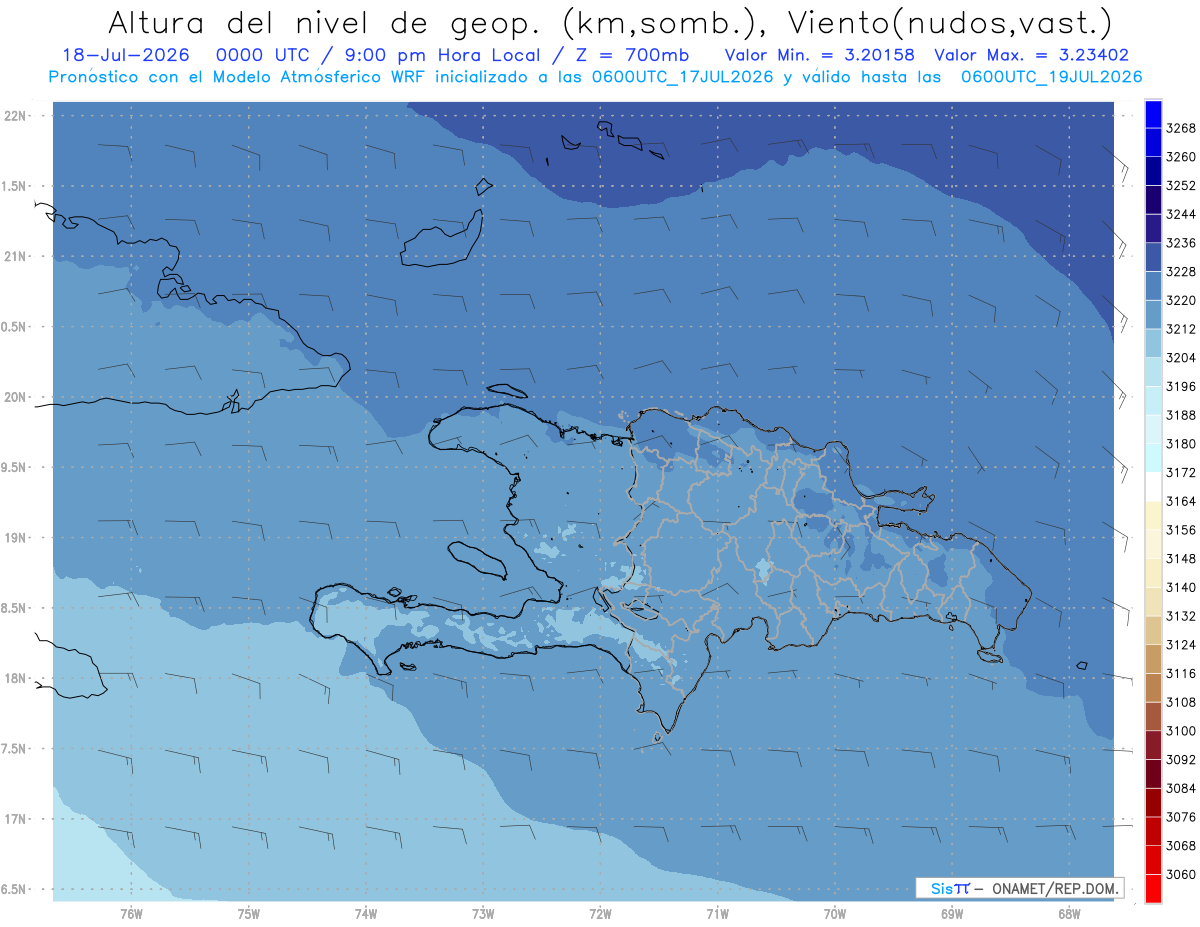This screenshot has height=927, width=1200.
Task: Click the '3100' legend value
Action: 1181,731
